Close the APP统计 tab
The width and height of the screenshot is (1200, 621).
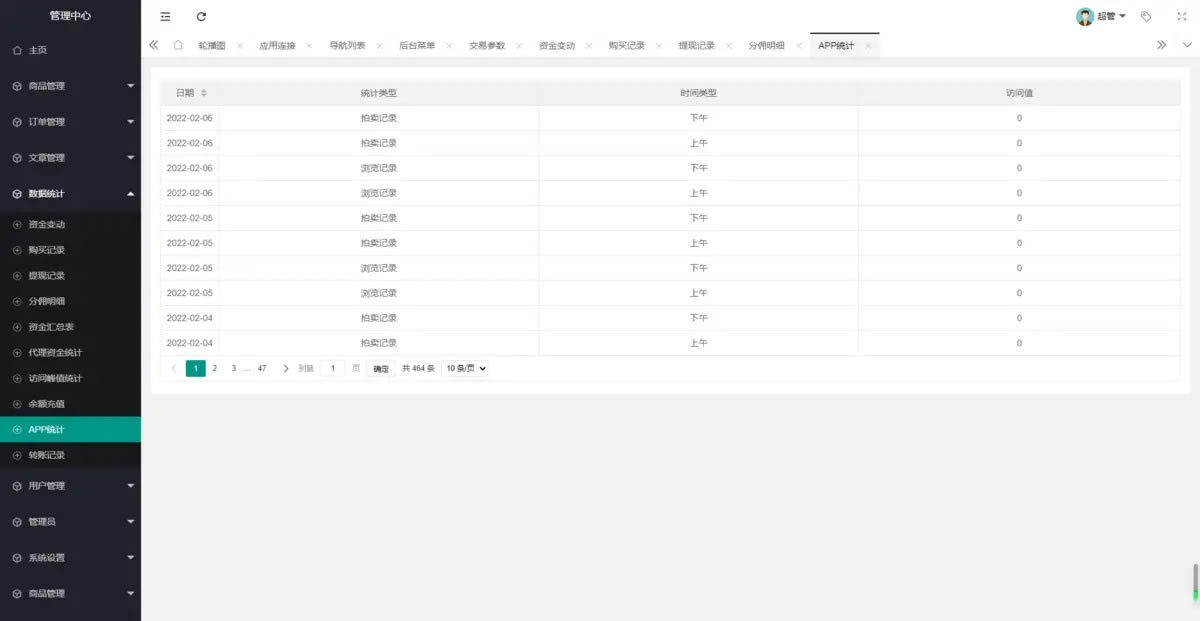(868, 46)
